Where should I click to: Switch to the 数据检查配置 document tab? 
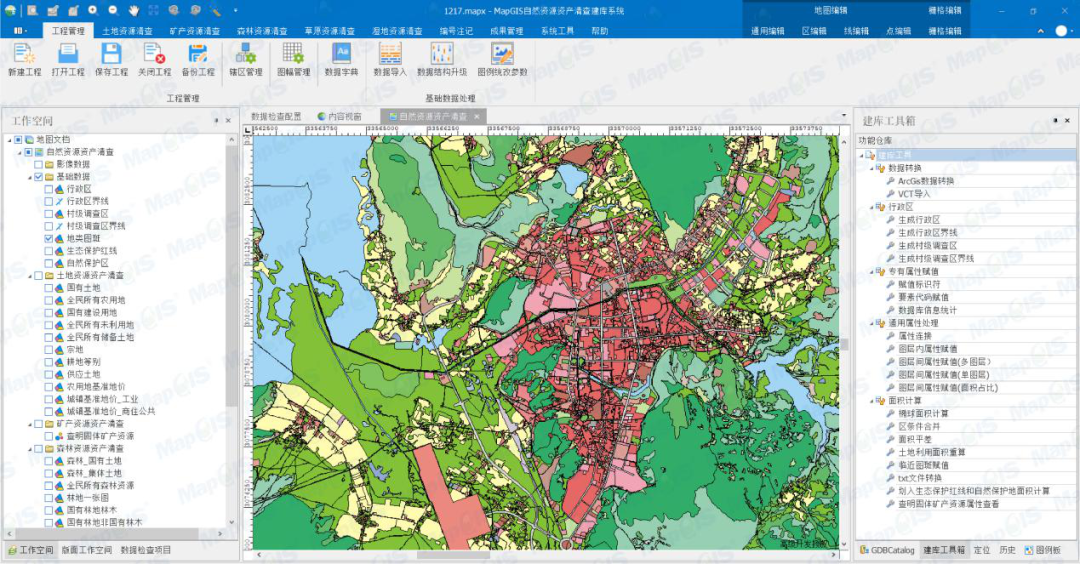tap(276, 116)
